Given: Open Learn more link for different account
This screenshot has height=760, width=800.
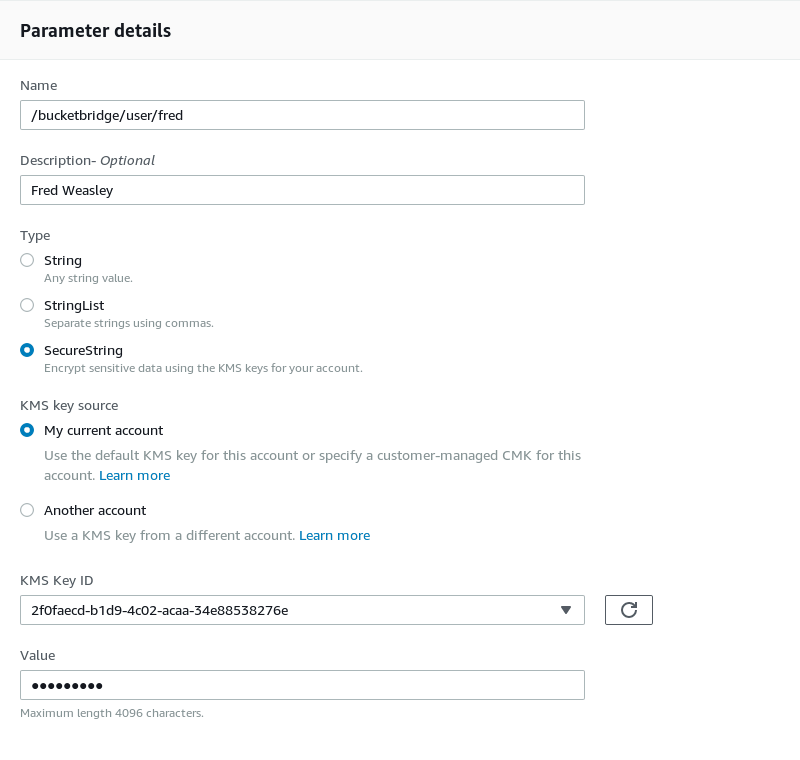Looking at the screenshot, I should pyautogui.click(x=335, y=536).
